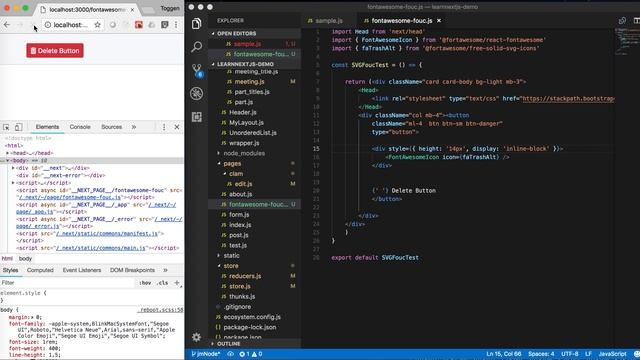Open Chrome's three-dot menu

point(176,25)
